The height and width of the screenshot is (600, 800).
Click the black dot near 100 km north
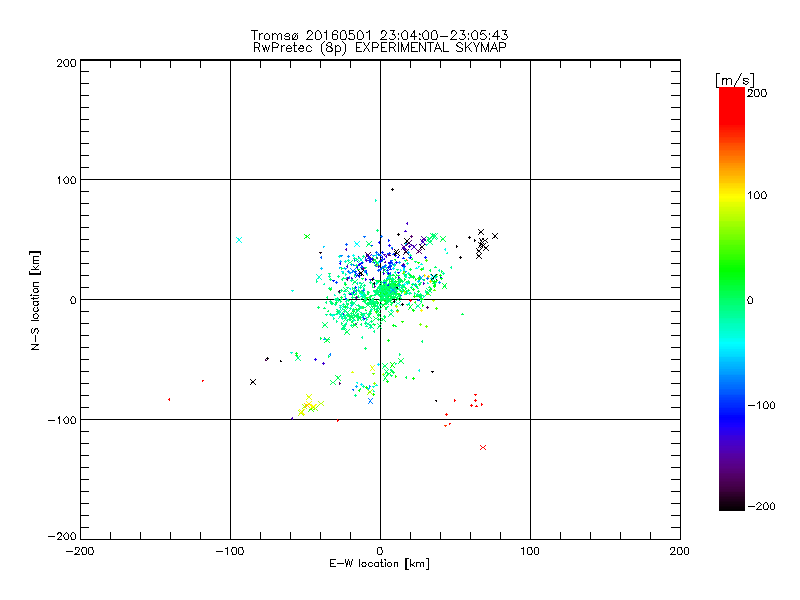pyautogui.click(x=392, y=190)
